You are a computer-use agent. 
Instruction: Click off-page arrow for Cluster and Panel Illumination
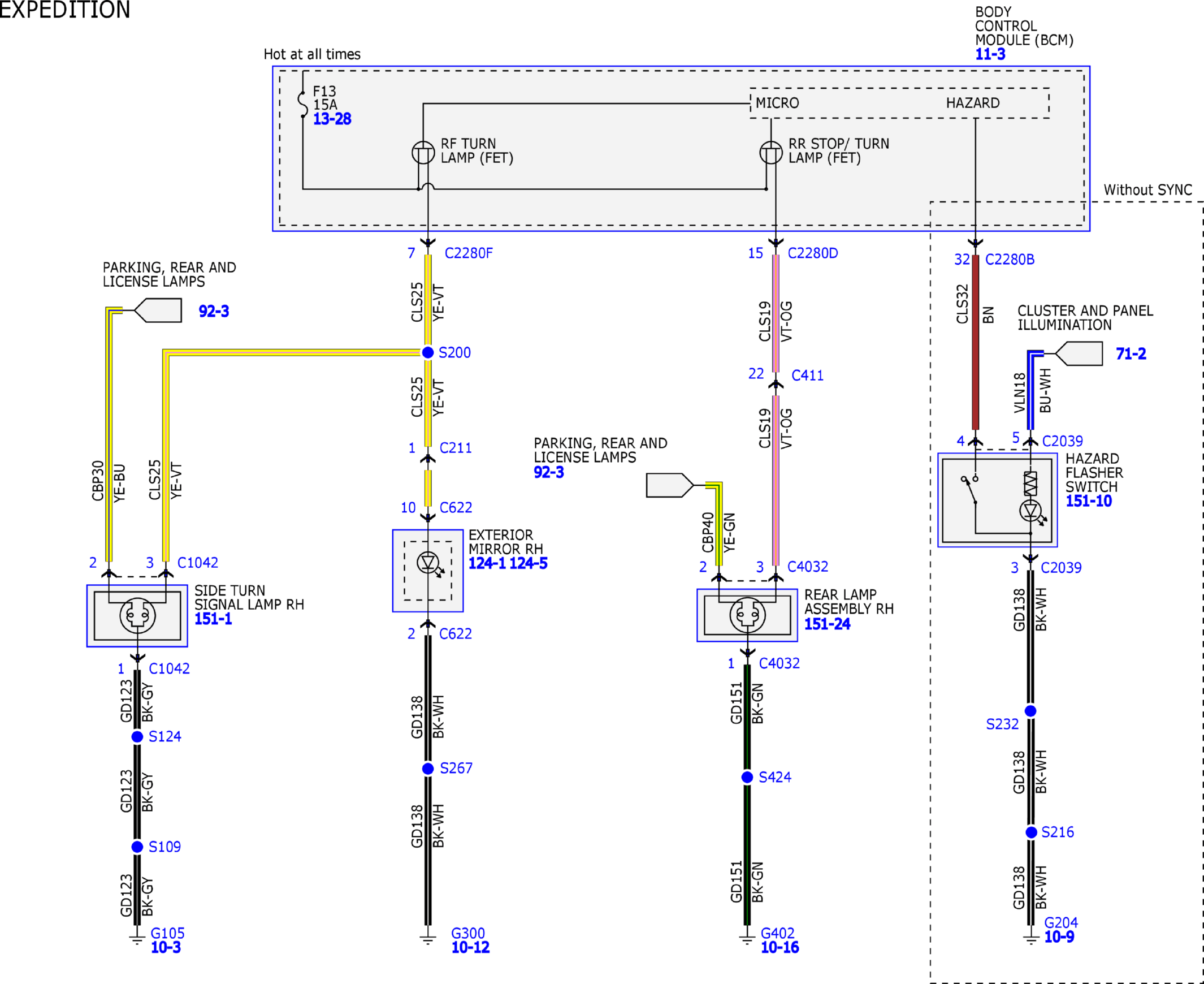1079,353
